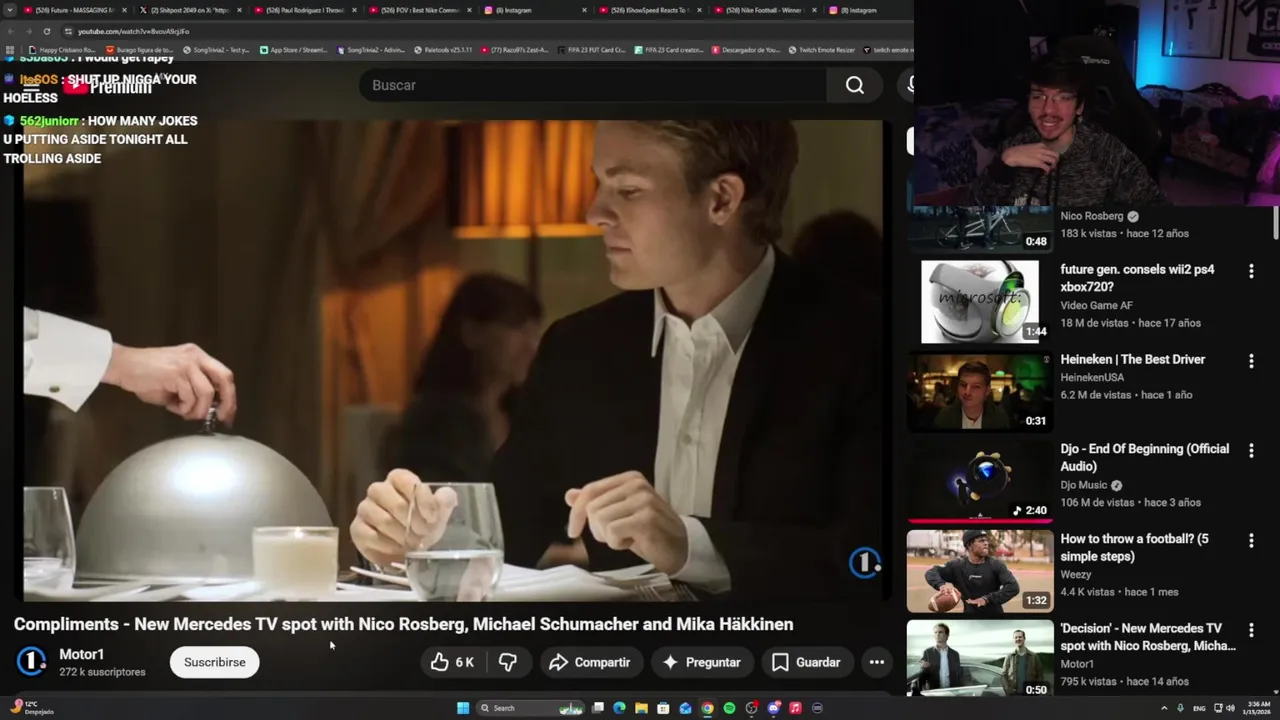The height and width of the screenshot is (720, 1280).
Task: Open 'Twitch Emote Resizer' bookmark
Action: (821, 50)
